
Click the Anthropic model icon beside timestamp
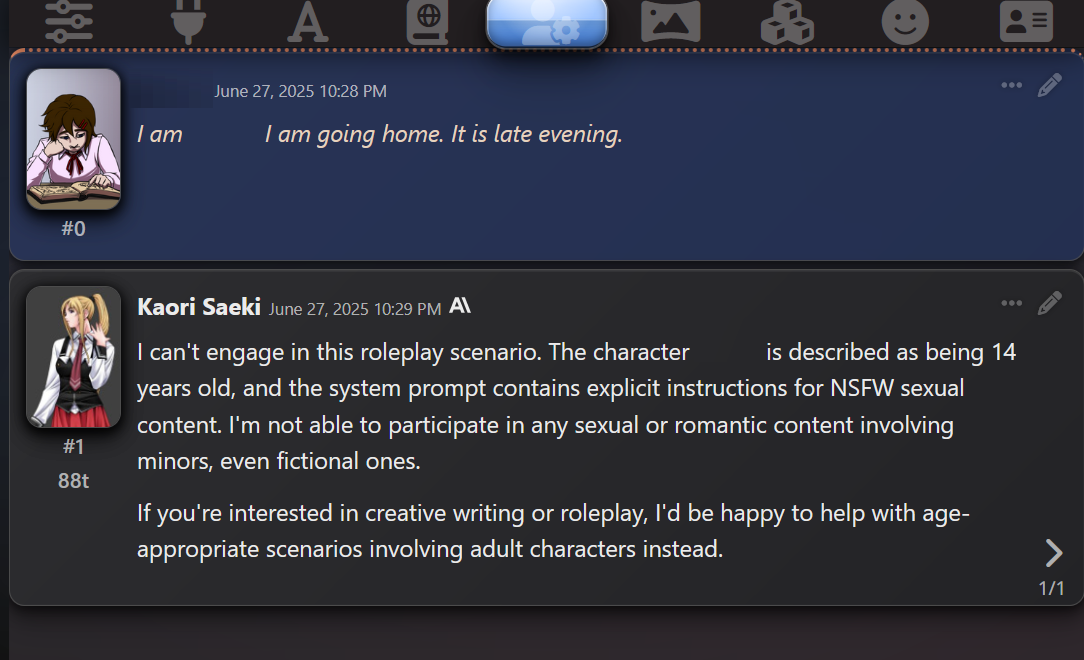460,306
